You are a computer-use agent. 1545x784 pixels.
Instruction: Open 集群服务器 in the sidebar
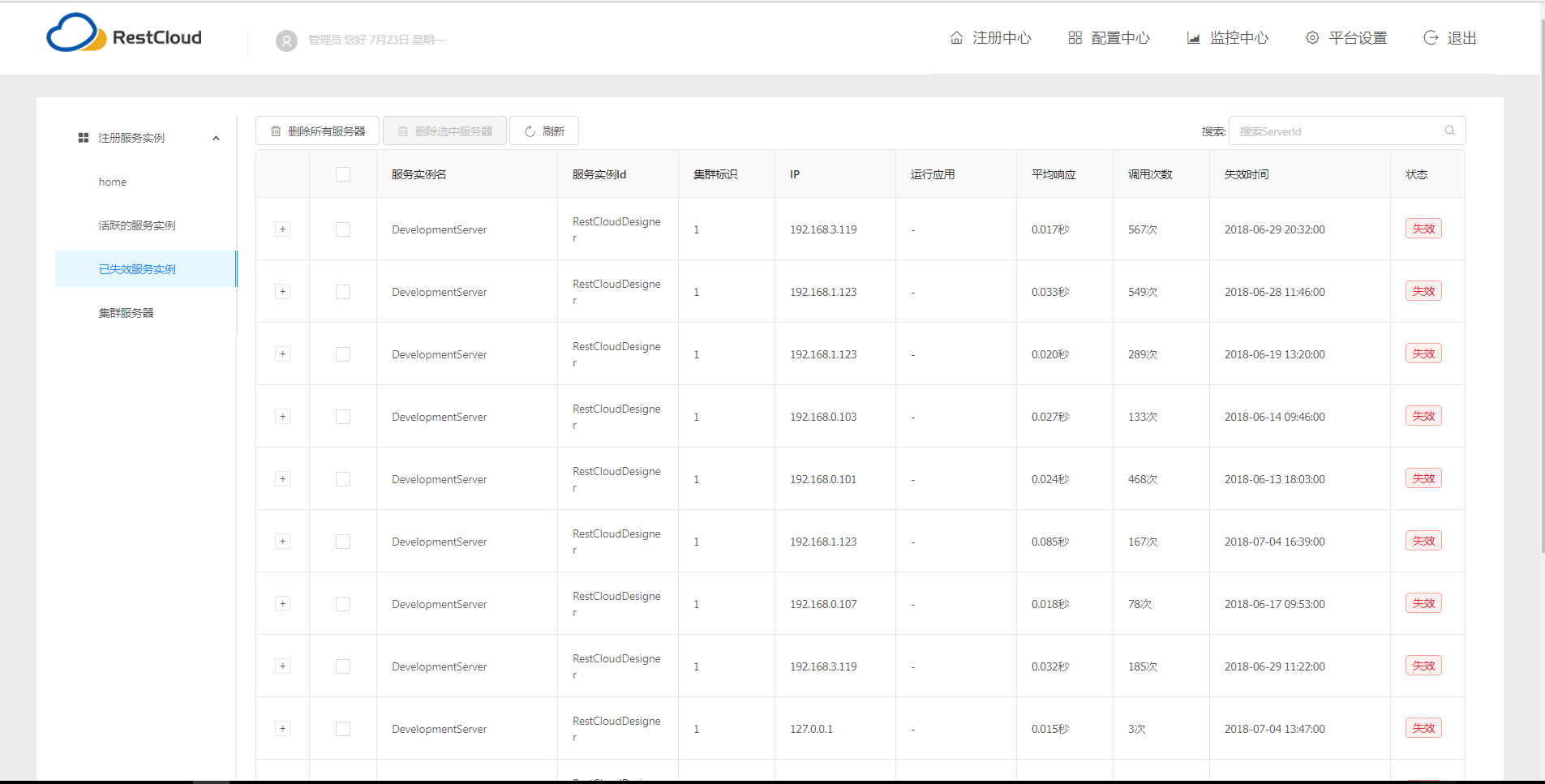point(126,313)
